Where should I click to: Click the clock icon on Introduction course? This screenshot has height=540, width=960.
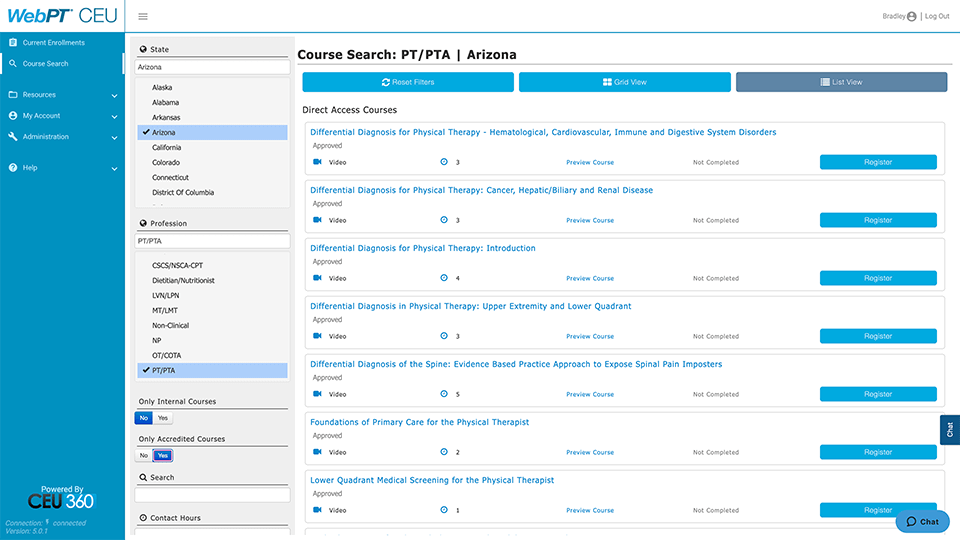tap(444, 278)
